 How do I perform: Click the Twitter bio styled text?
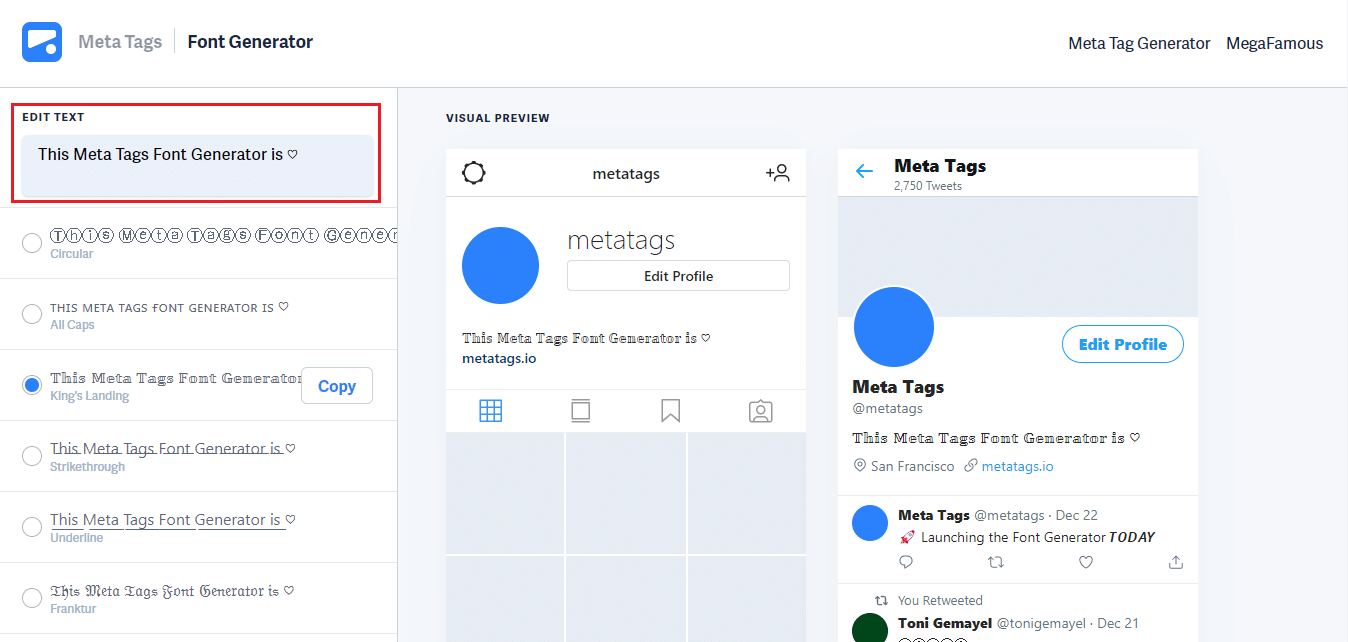(x=996, y=438)
